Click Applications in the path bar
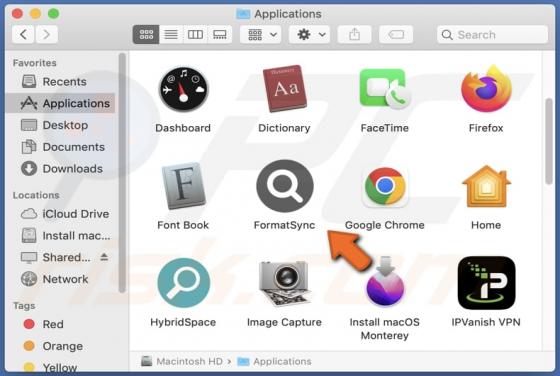The width and height of the screenshot is (560, 376). click(274, 361)
